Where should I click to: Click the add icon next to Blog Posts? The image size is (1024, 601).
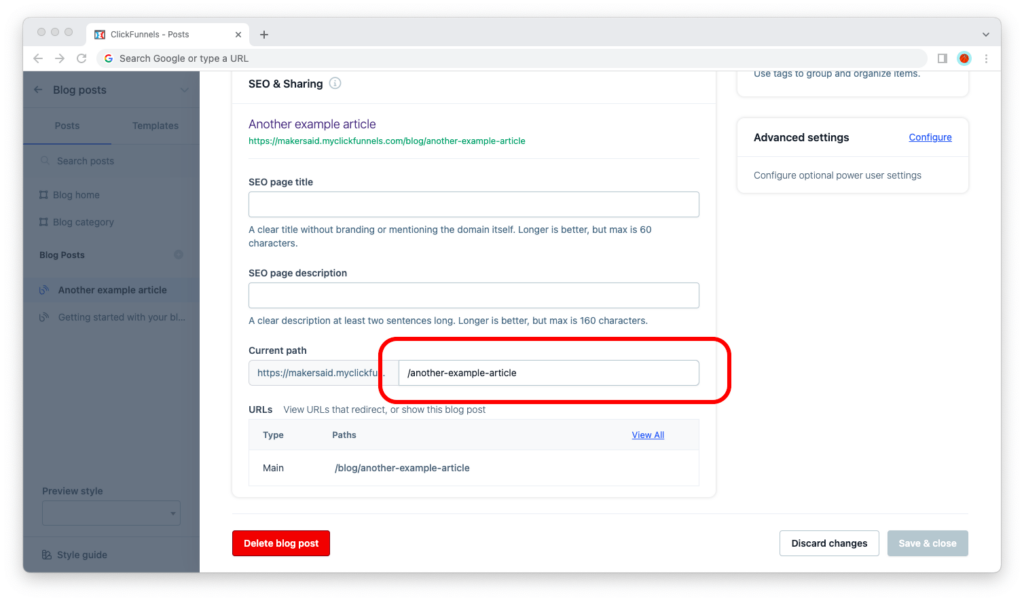(x=178, y=254)
